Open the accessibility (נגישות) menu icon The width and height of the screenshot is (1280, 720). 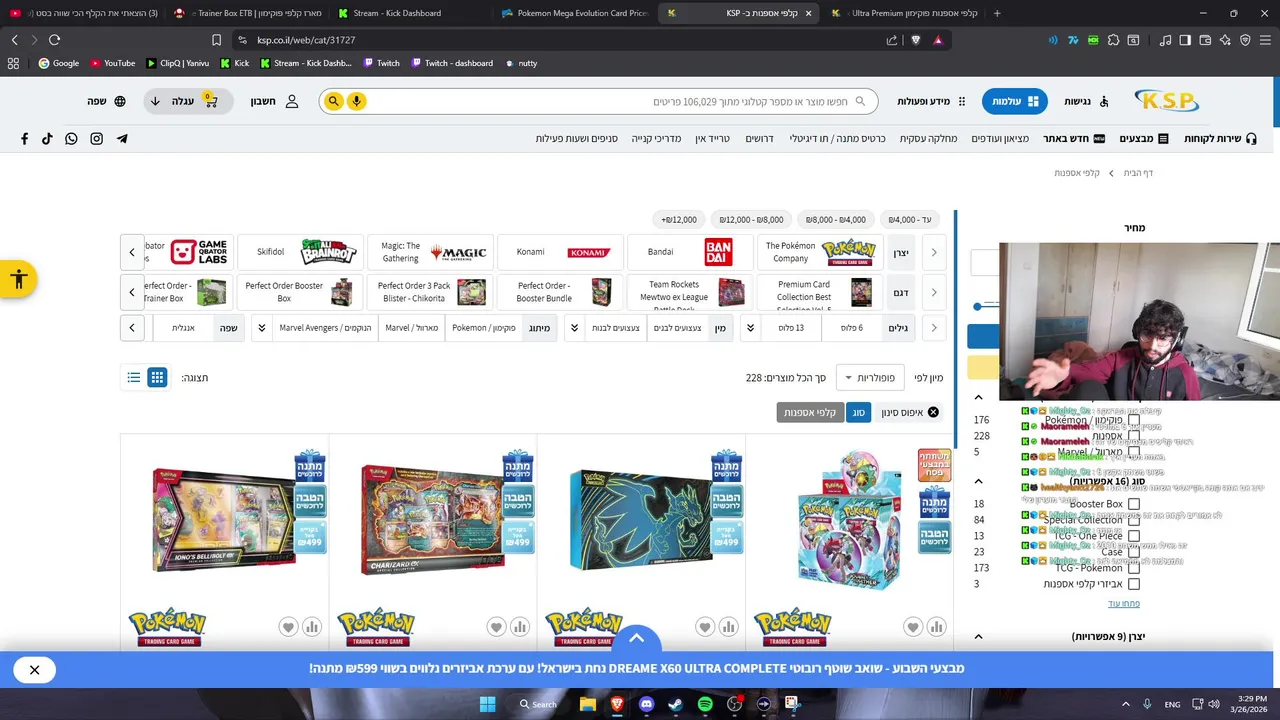click(x=1104, y=101)
